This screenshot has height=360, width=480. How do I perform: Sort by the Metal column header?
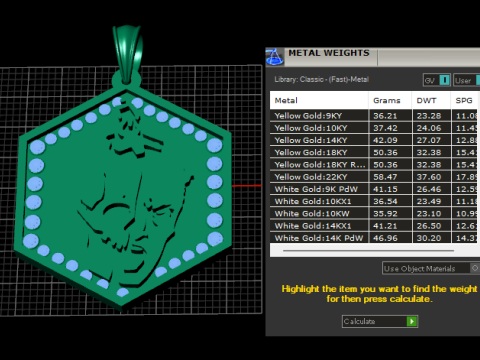319,100
